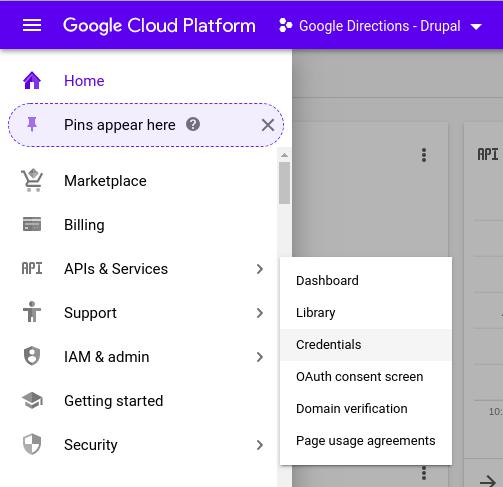Image resolution: width=503 pixels, height=487 pixels.
Task: Click the API icon beside APIs & Services
Action: pyautogui.click(x=32, y=268)
